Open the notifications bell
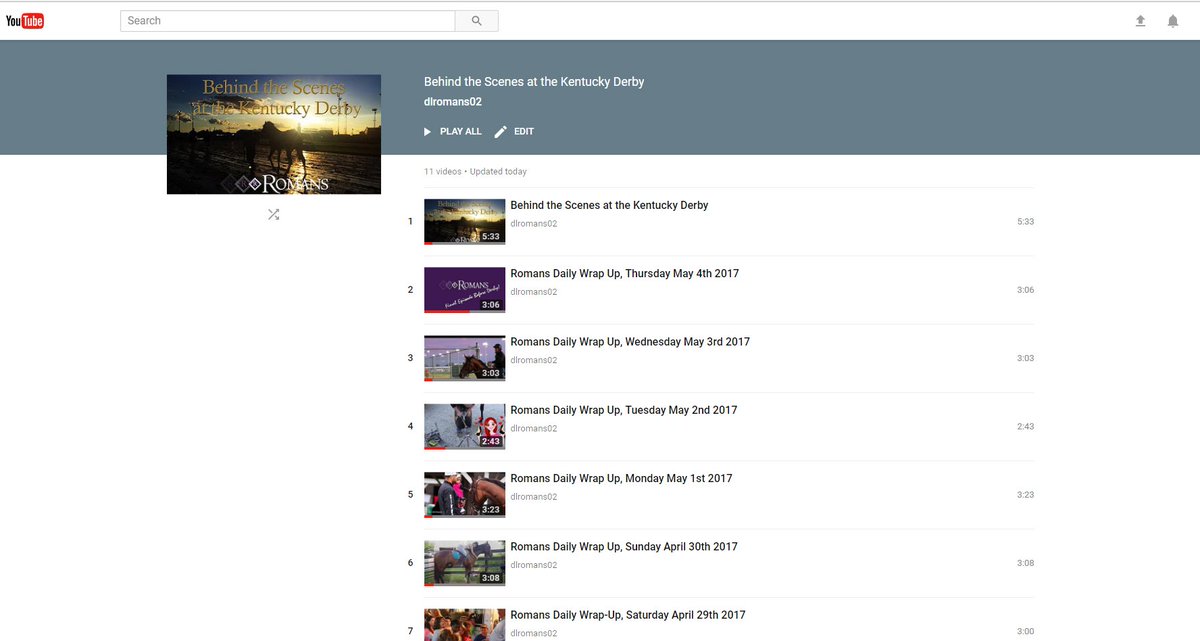Viewport: 1200px width, 641px height. pos(1173,21)
